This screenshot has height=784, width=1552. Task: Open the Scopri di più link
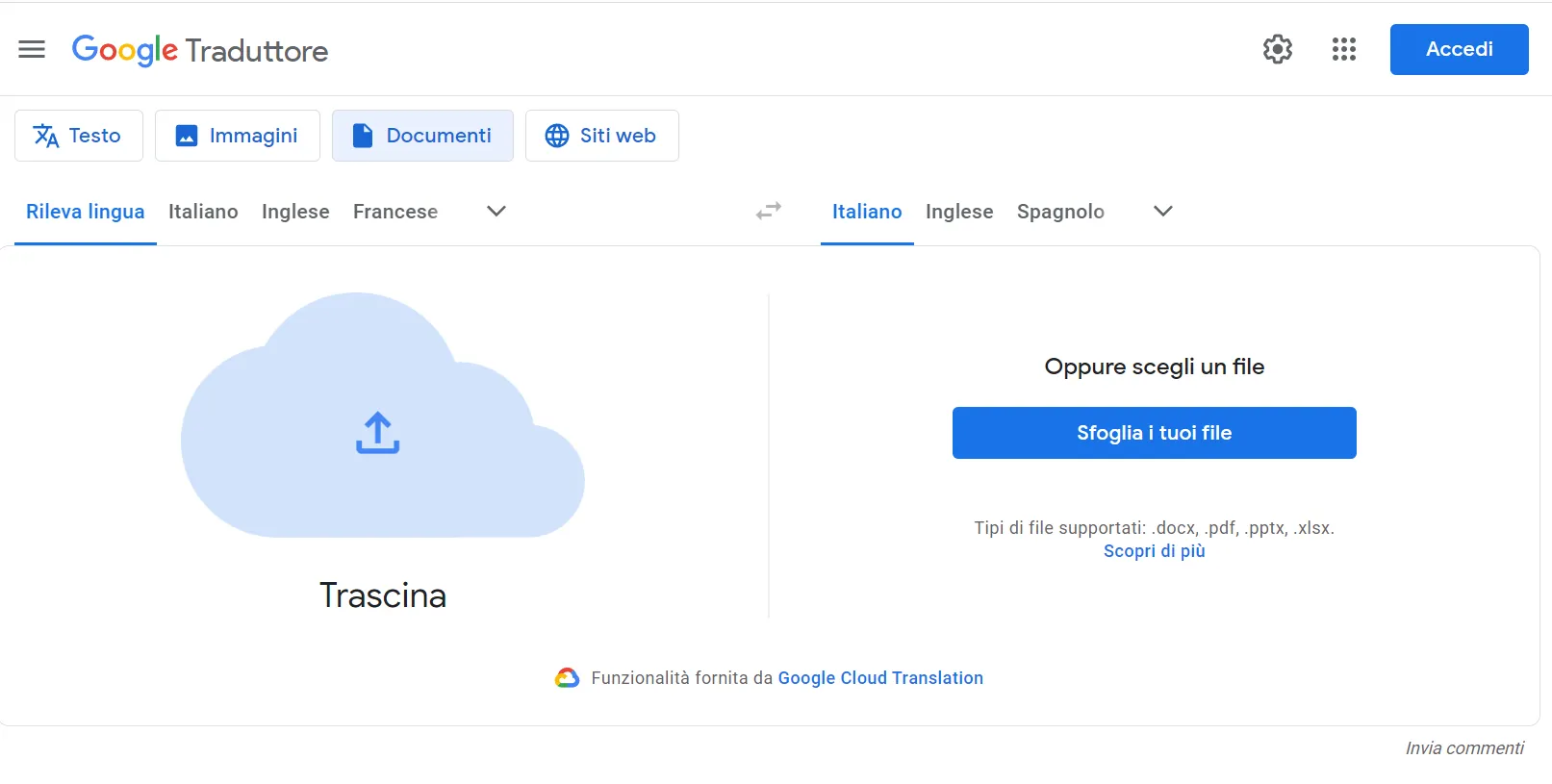point(1155,551)
